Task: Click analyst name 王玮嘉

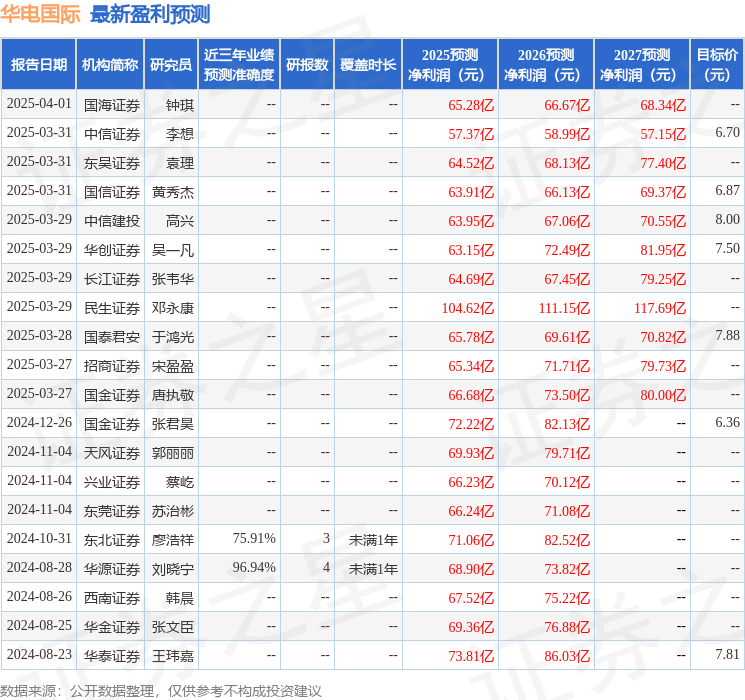Action: tap(173, 656)
